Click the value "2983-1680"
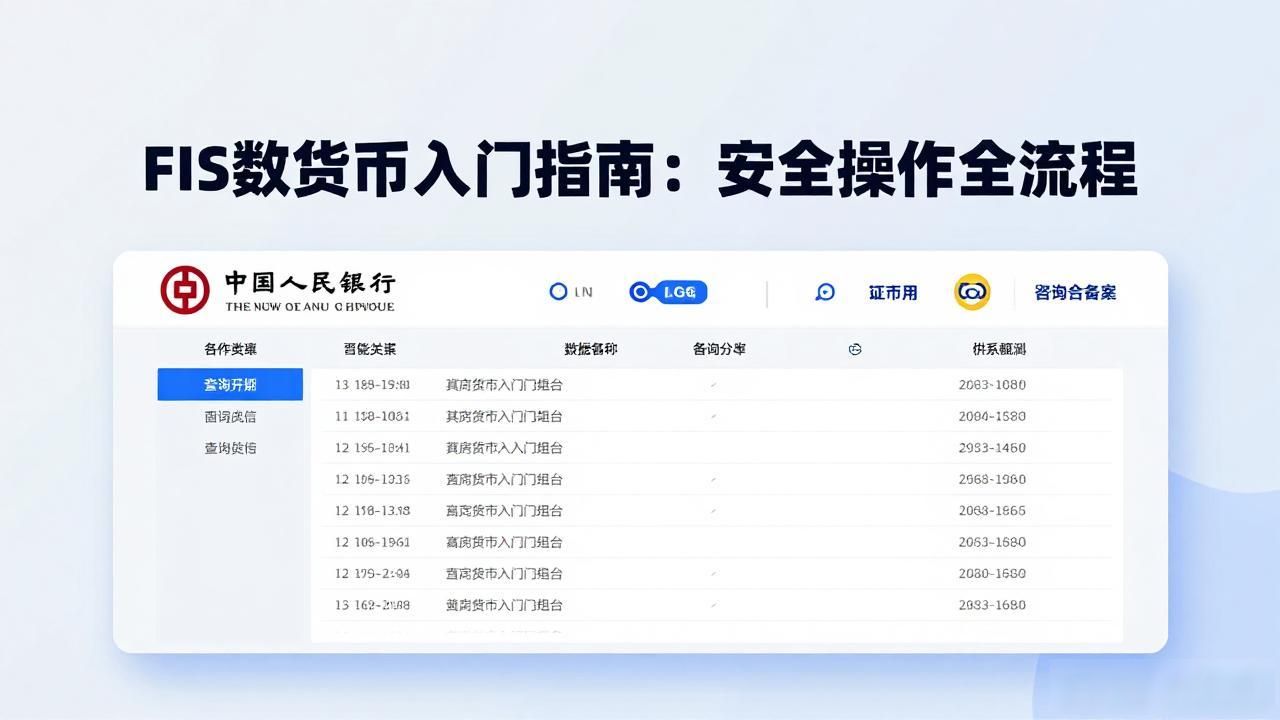This screenshot has width=1280, height=720. click(992, 605)
